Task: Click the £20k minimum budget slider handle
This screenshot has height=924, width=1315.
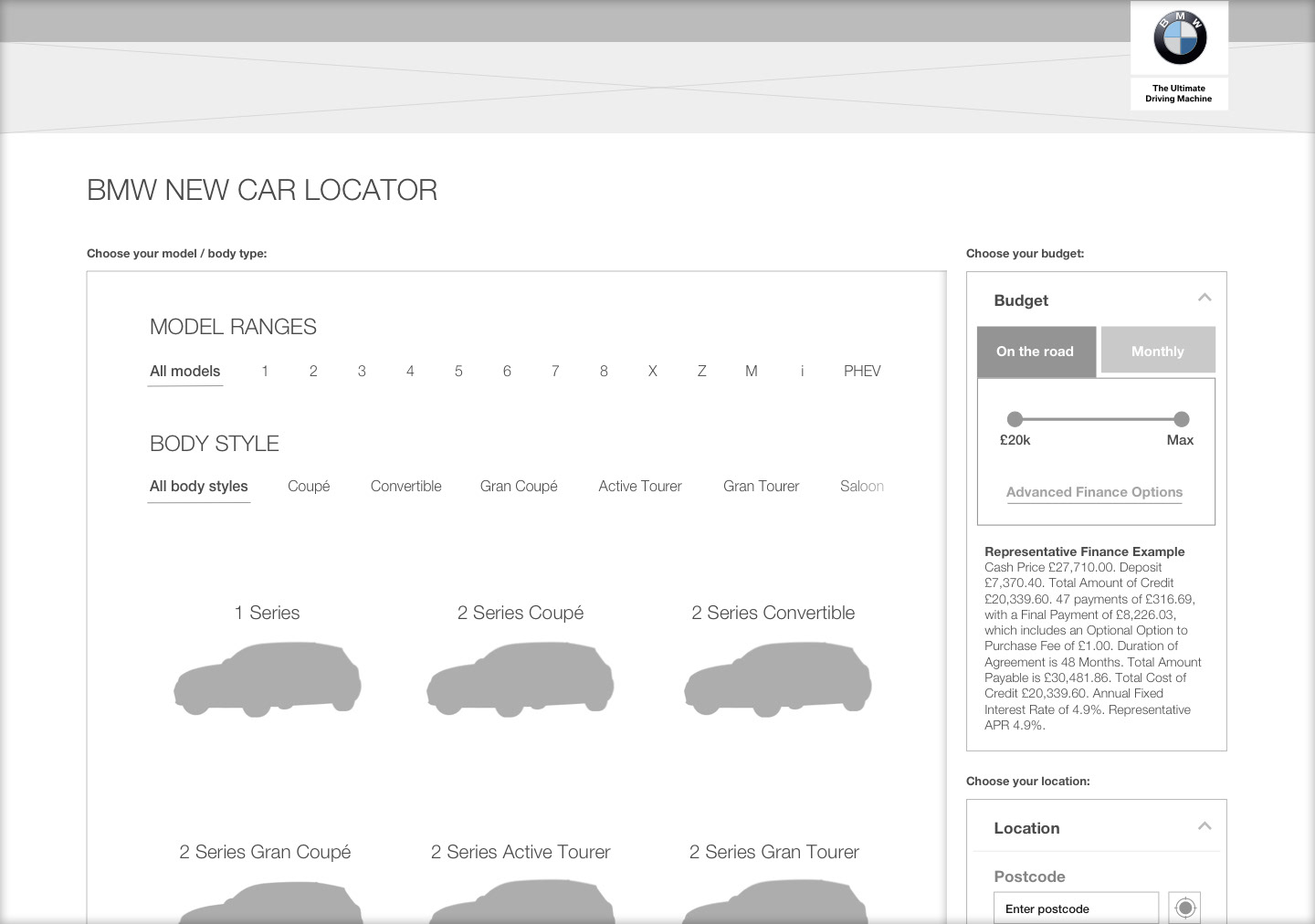Action: pos(1015,419)
